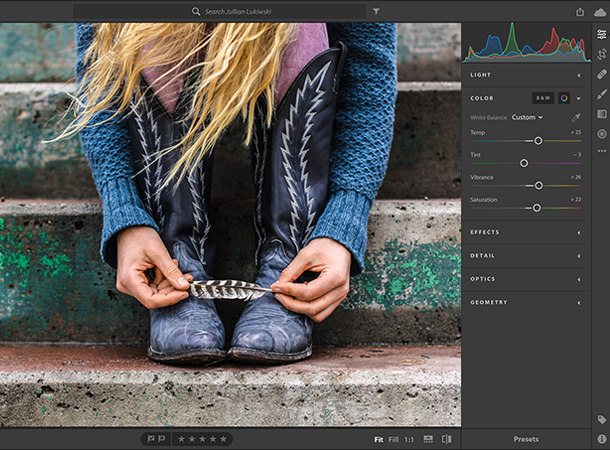Pick the white balance eyedropper
610x450 pixels.
coord(576,117)
